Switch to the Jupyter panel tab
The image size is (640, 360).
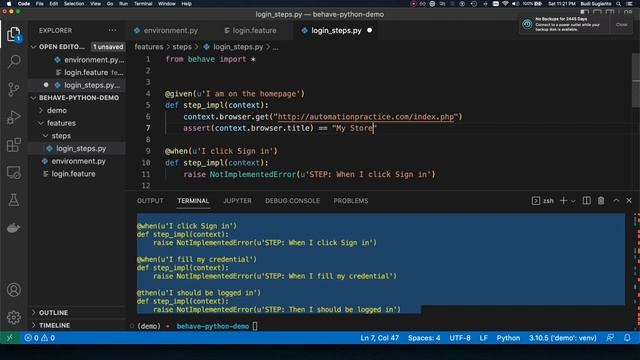point(237,201)
